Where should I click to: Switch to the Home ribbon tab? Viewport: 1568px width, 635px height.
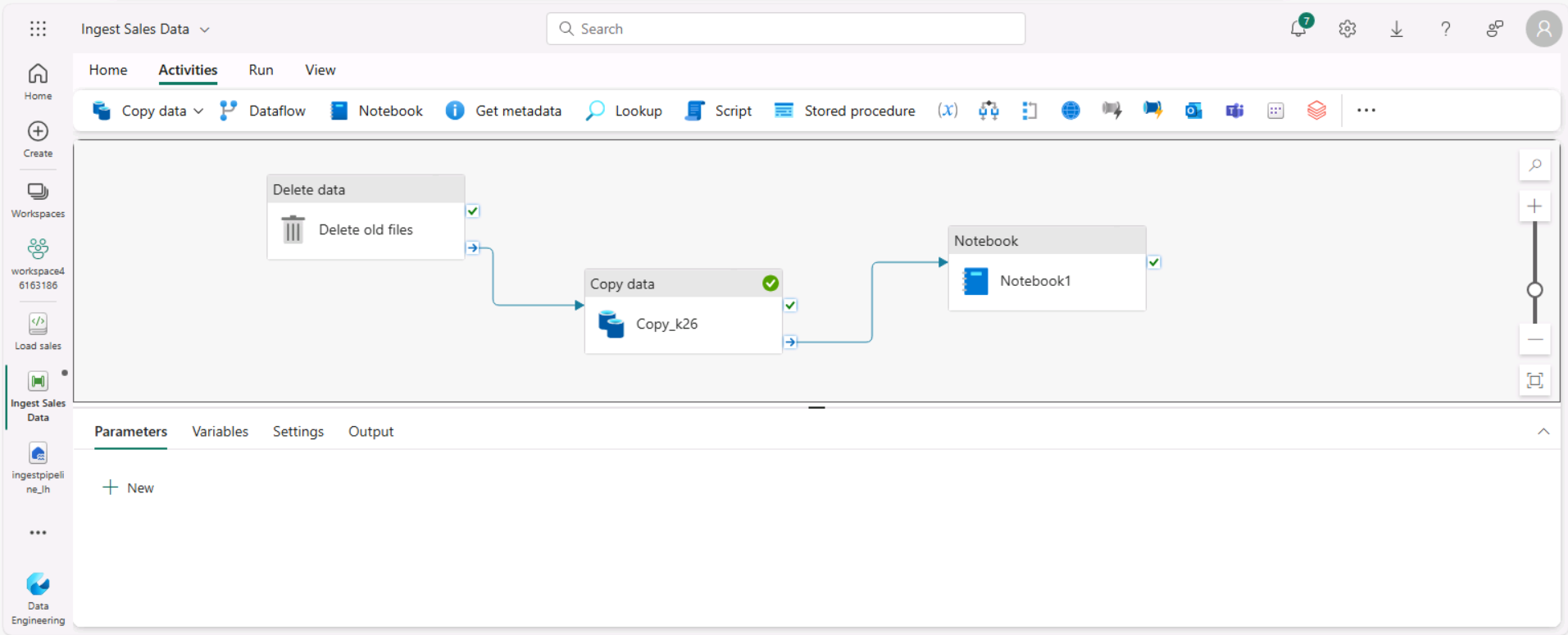click(x=108, y=70)
